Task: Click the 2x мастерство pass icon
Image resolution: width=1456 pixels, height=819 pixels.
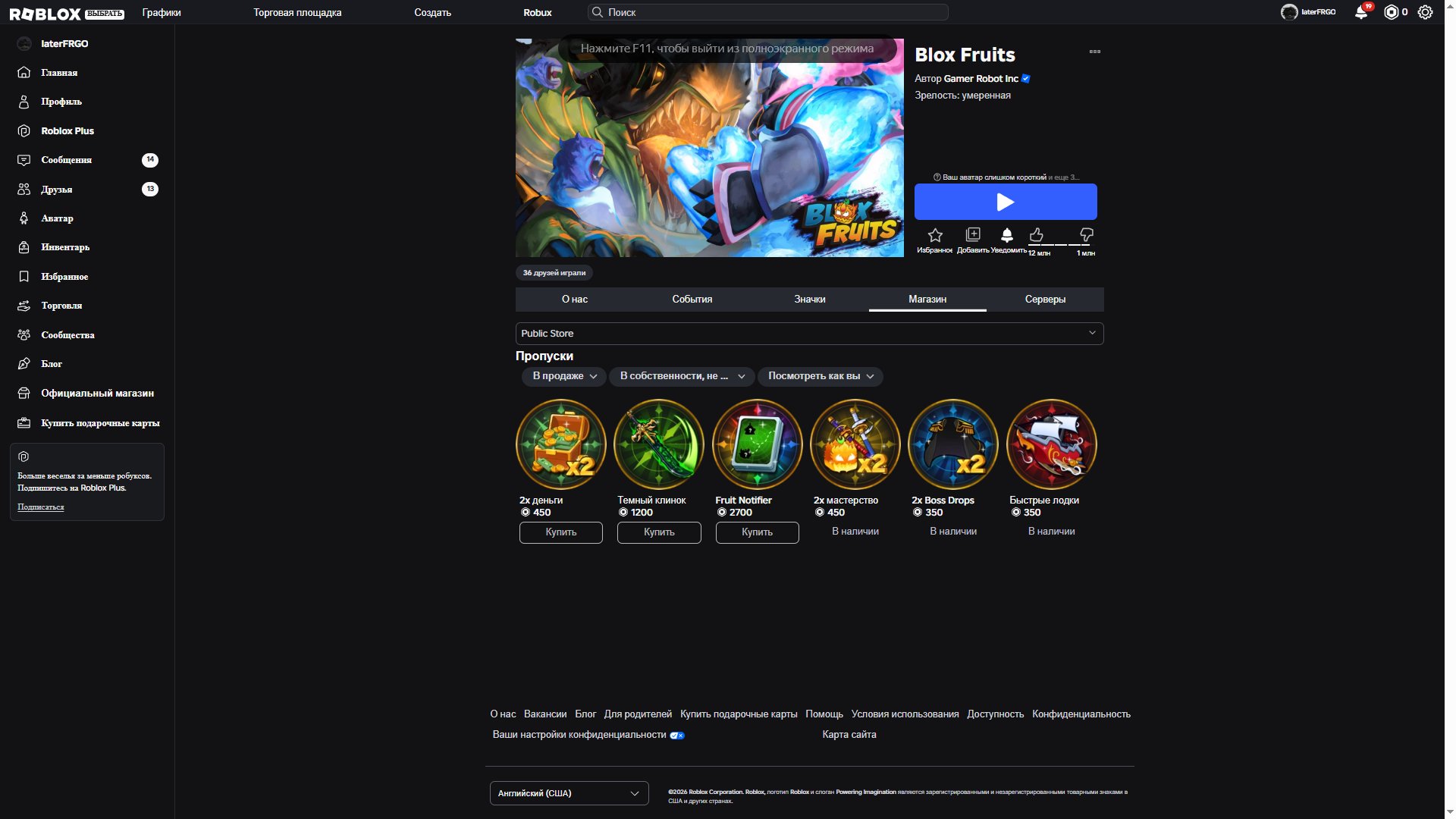Action: pos(855,444)
